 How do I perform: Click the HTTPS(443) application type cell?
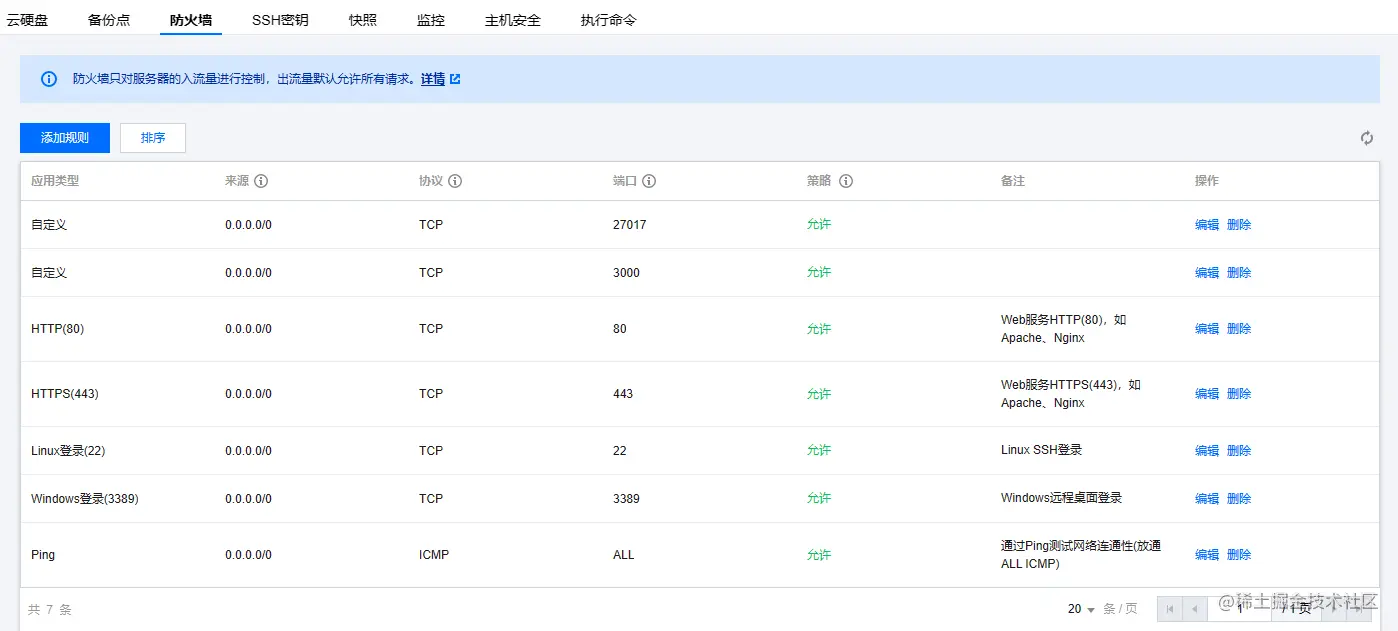[x=65, y=394]
